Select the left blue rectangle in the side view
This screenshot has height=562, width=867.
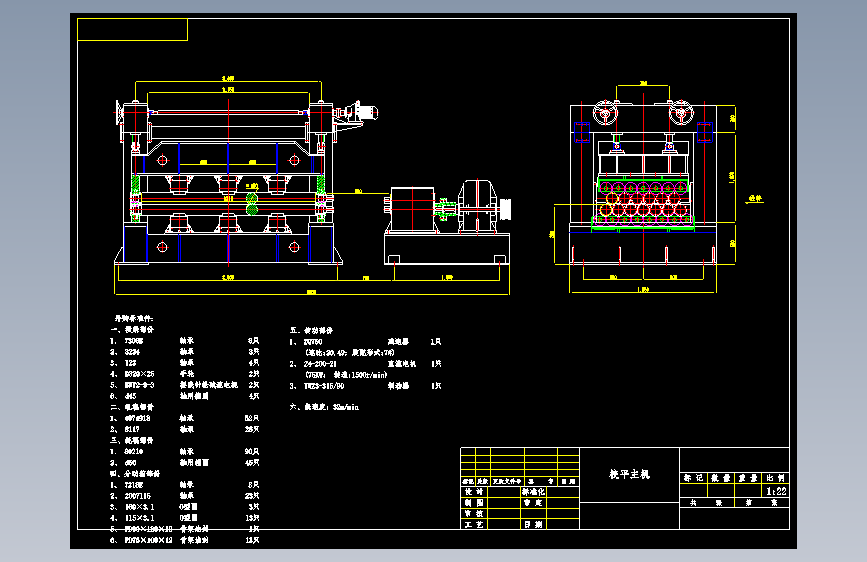[x=582, y=133]
